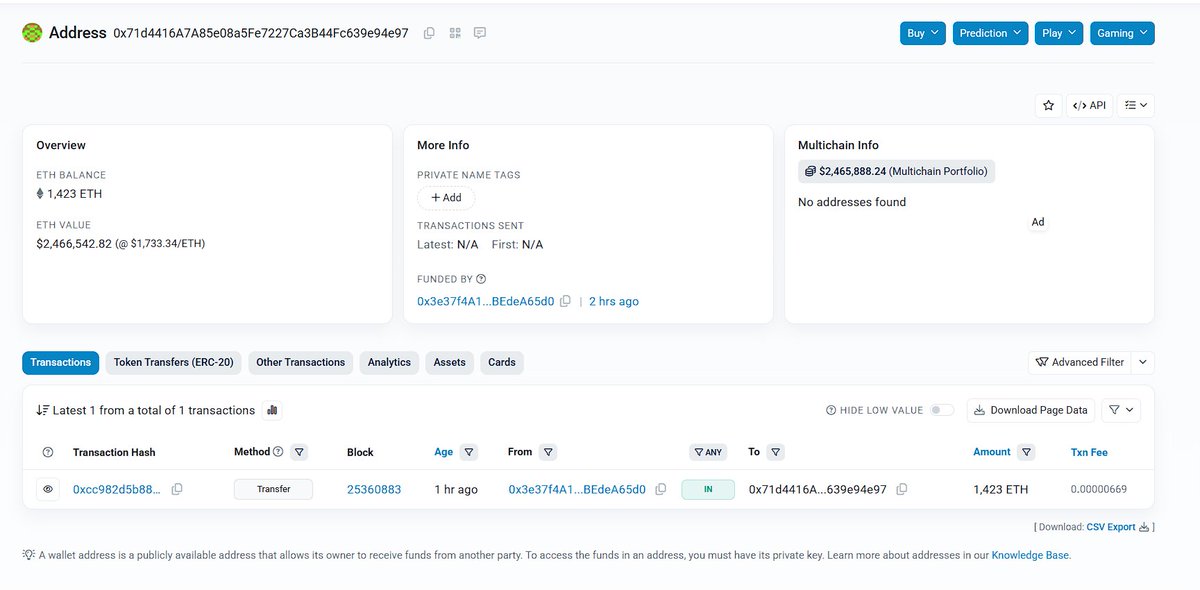Click the Transfer method badge
Image resolution: width=1200 pixels, height=590 pixels.
273,490
